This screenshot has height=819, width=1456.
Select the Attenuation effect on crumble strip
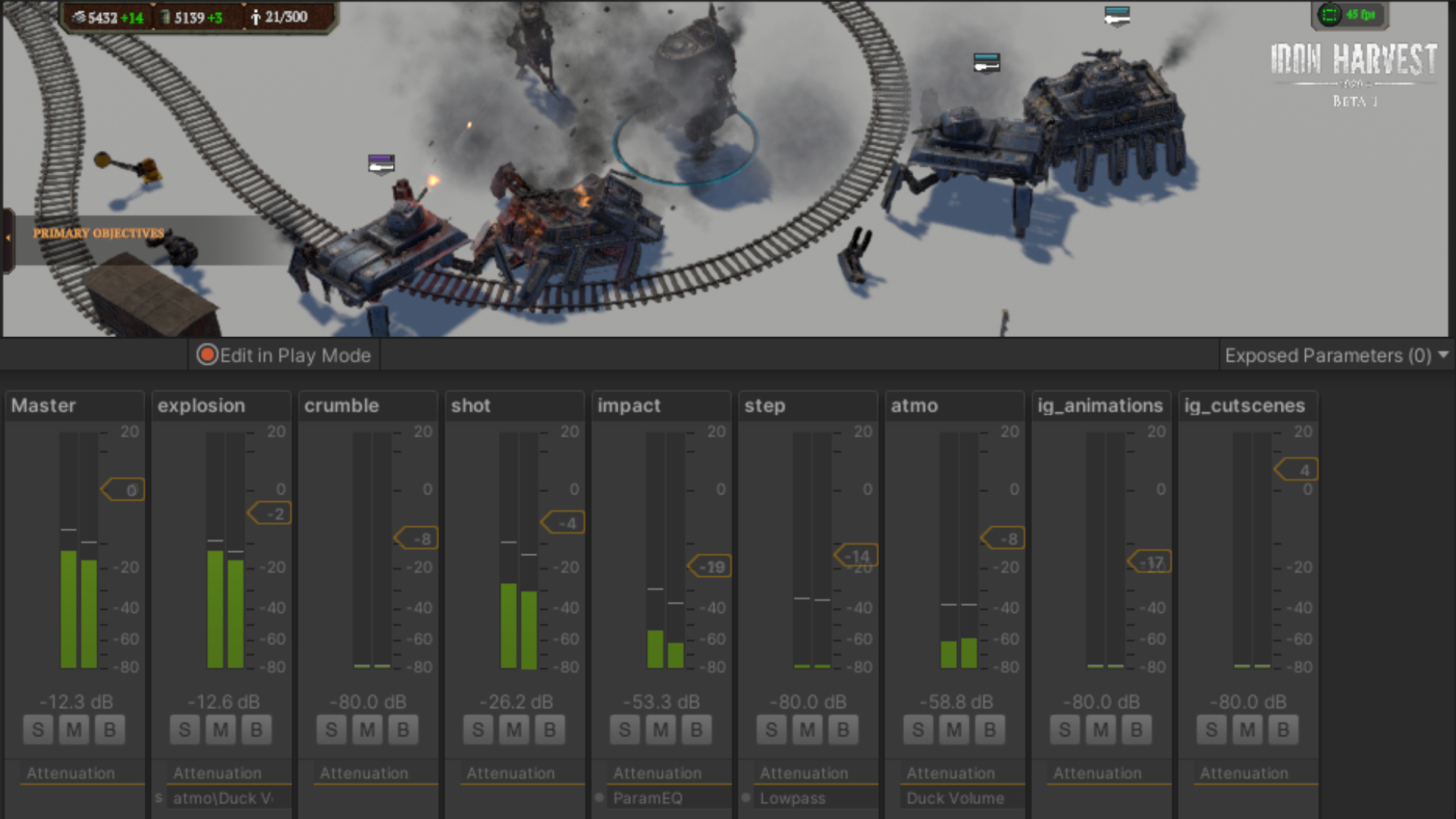click(364, 773)
